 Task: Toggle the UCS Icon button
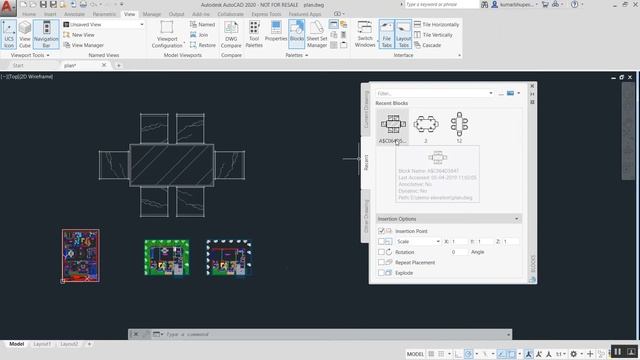9,34
